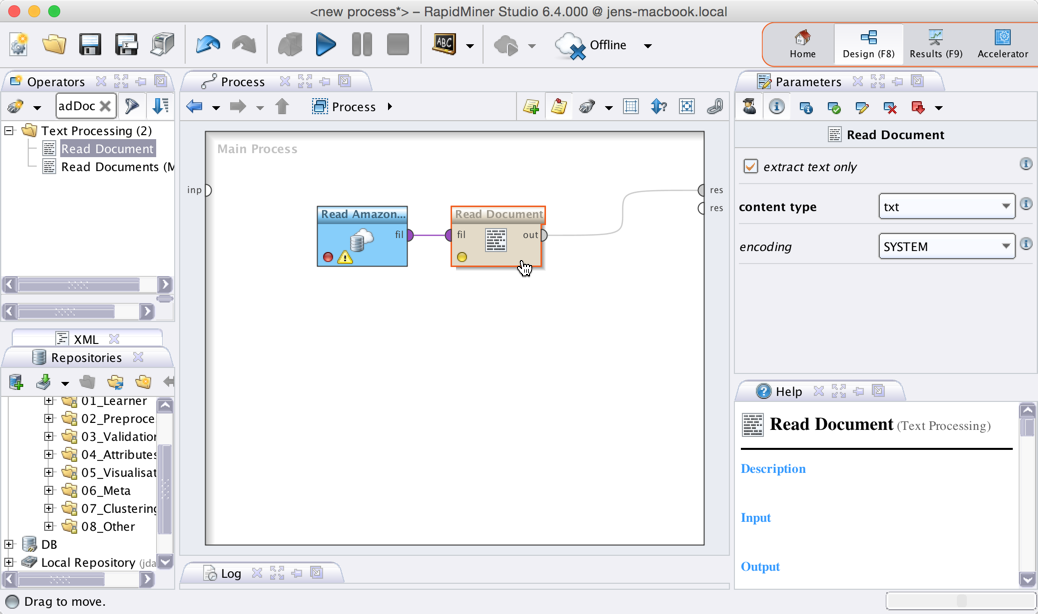1038x614 pixels.
Task: Open the encoding SYSTEM dropdown
Action: [x=946, y=246]
